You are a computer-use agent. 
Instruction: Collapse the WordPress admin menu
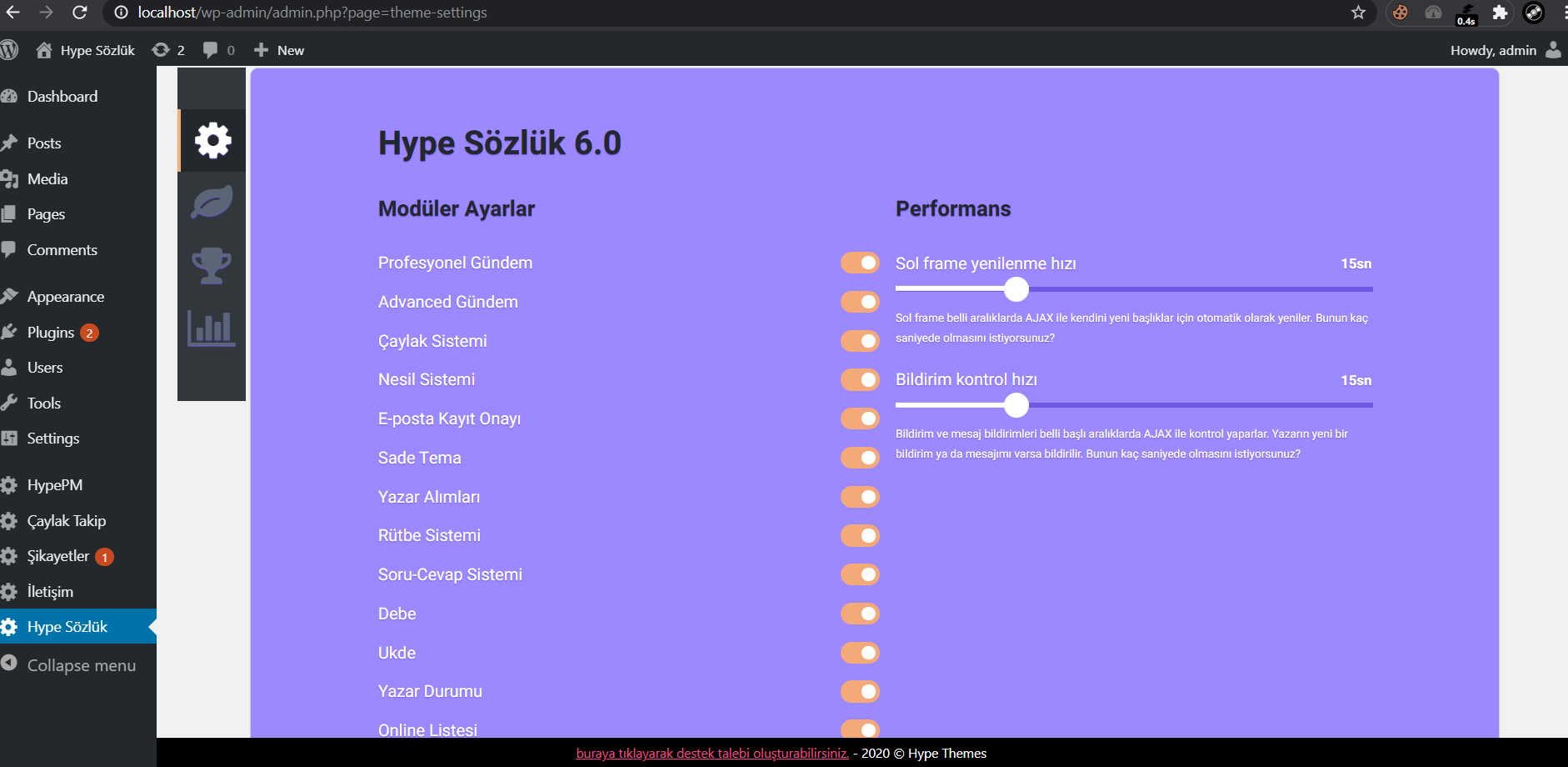[x=78, y=665]
